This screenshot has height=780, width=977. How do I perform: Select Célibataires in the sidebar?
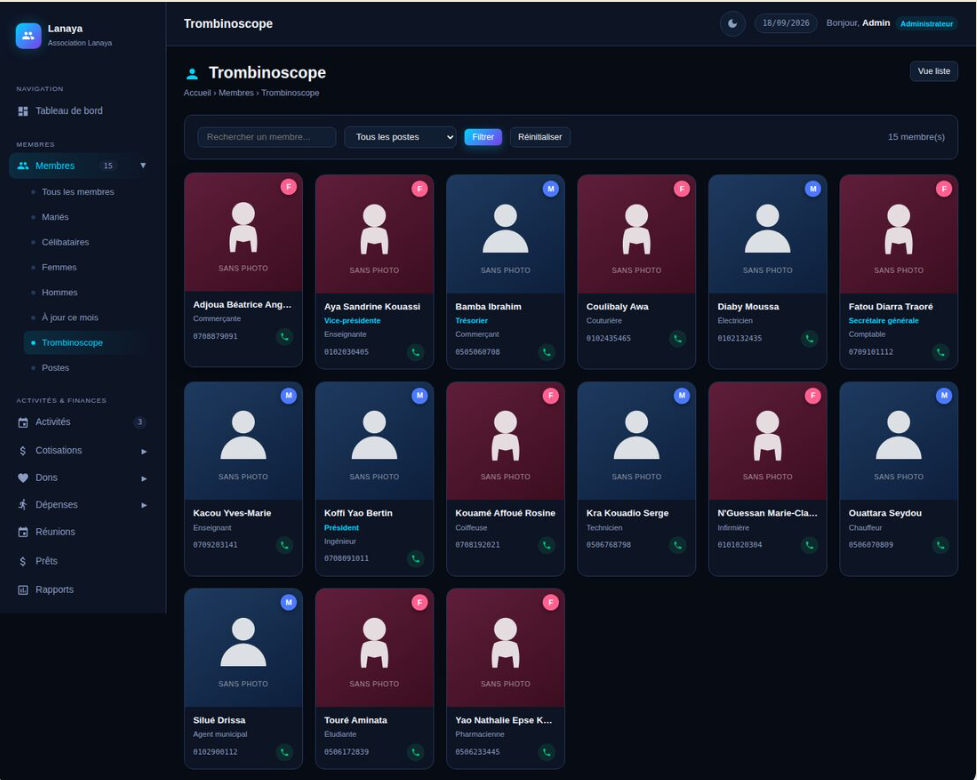point(65,242)
